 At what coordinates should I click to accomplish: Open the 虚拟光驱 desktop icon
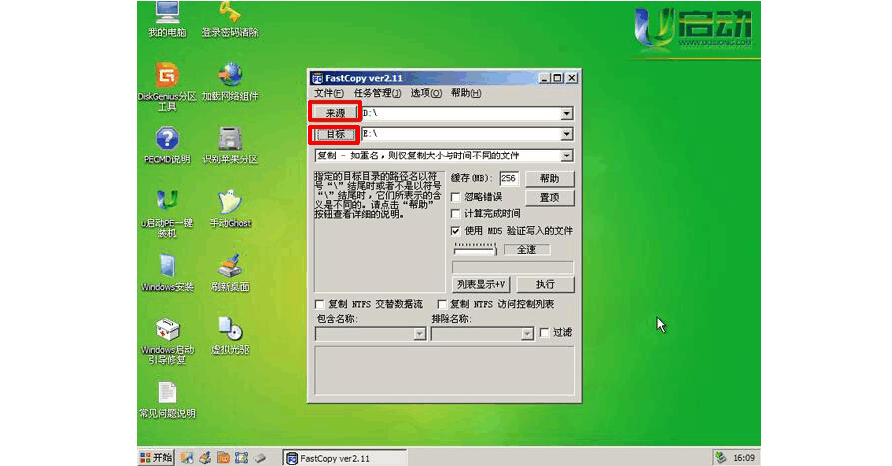[230, 330]
